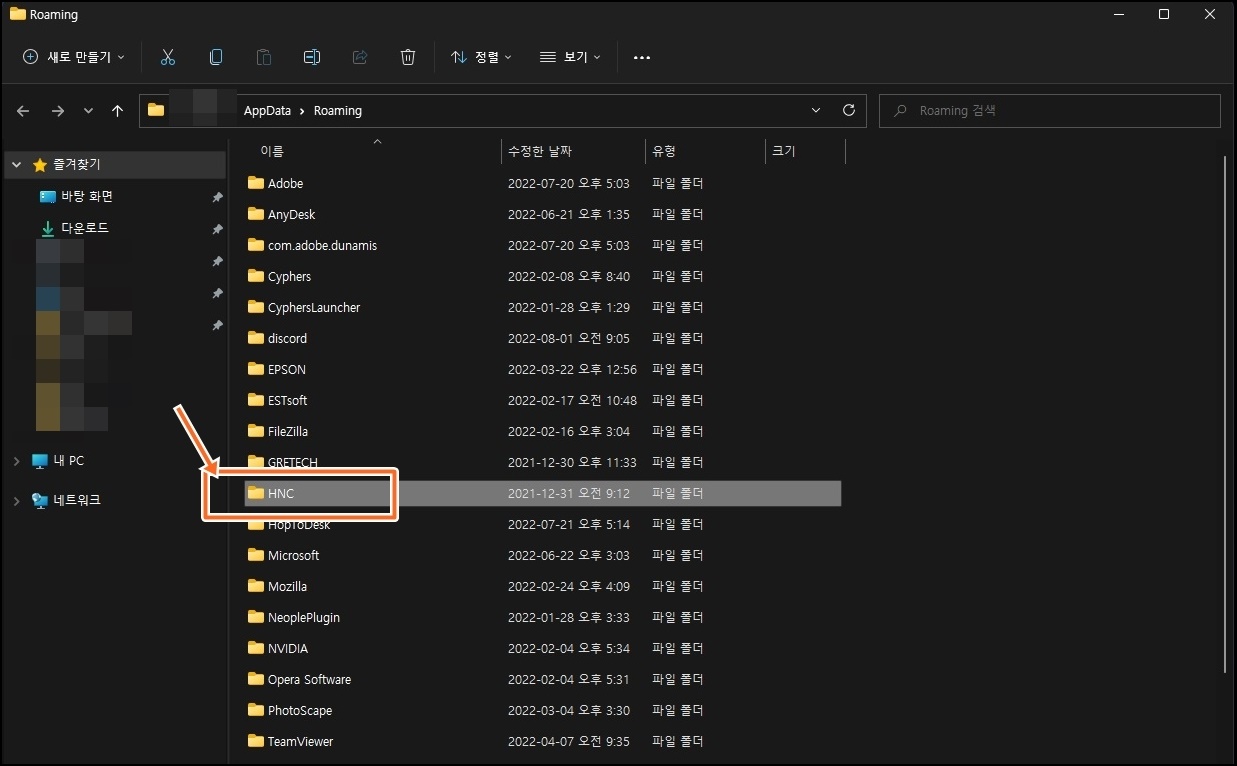The height and width of the screenshot is (766, 1237).
Task: Select the Microsoft folder name
Action: pyautogui.click(x=293, y=555)
